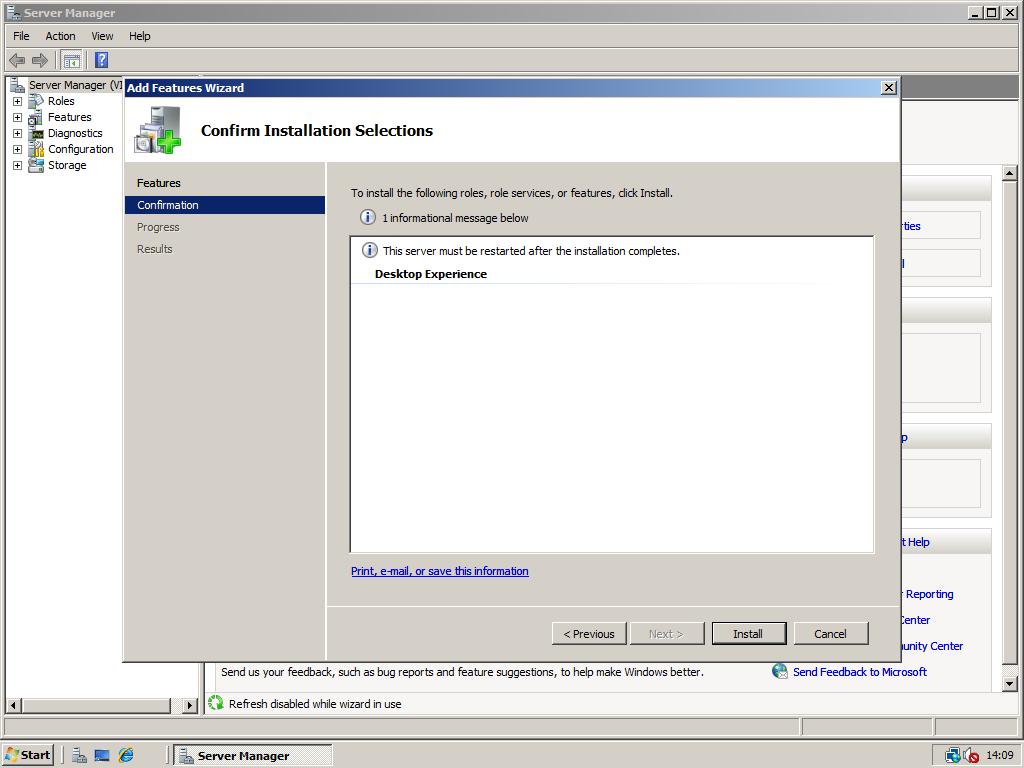Viewport: 1024px width, 768px height.
Task: Click the green refresh status icon
Action: click(x=216, y=703)
